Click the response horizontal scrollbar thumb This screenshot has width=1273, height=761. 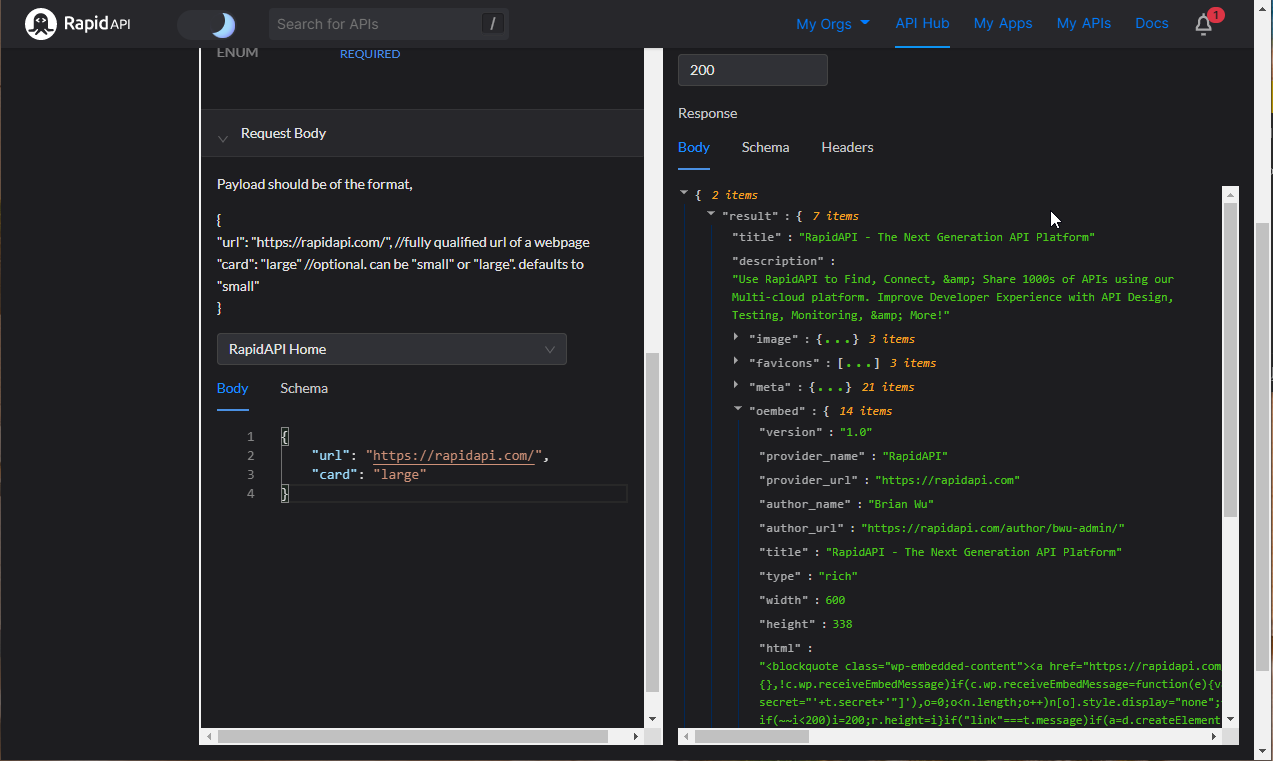(x=751, y=737)
